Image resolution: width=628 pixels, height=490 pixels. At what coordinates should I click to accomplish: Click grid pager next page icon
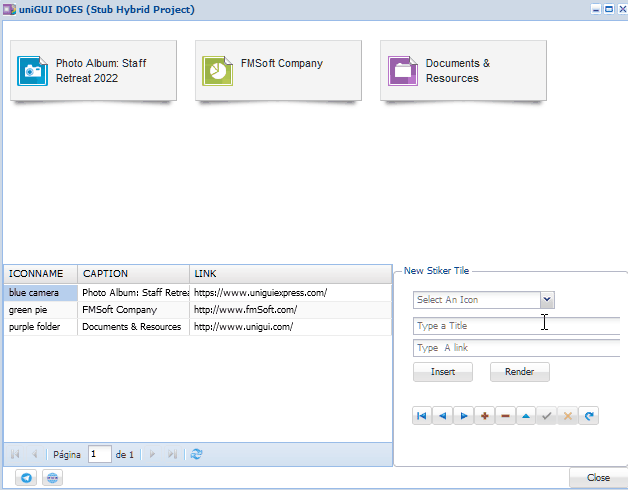coord(152,454)
